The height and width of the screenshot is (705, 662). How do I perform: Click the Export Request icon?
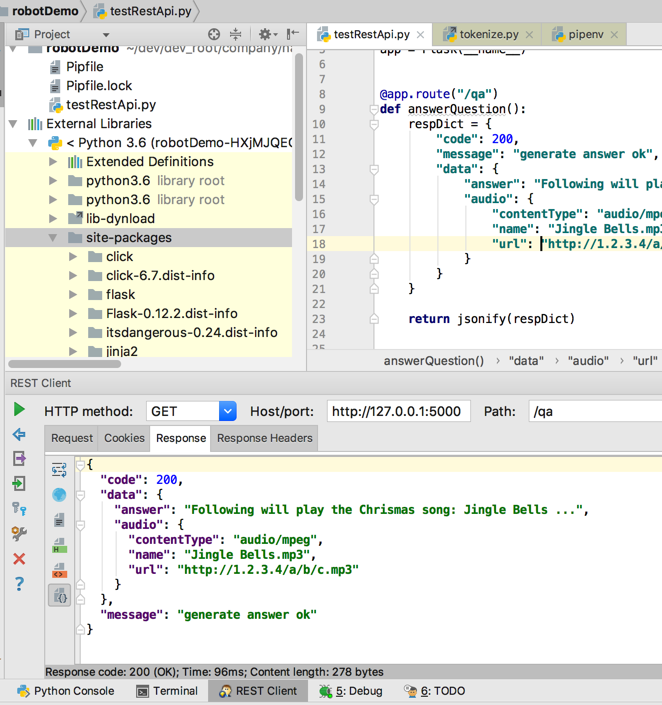pyautogui.click(x=19, y=459)
